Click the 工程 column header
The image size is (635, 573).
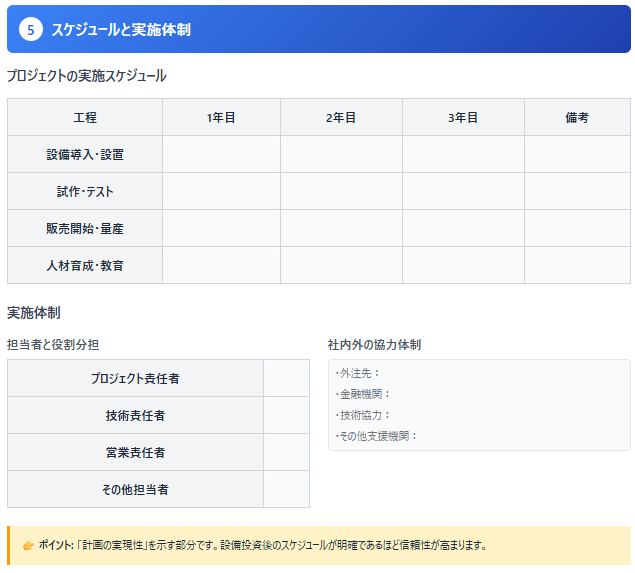(85, 118)
